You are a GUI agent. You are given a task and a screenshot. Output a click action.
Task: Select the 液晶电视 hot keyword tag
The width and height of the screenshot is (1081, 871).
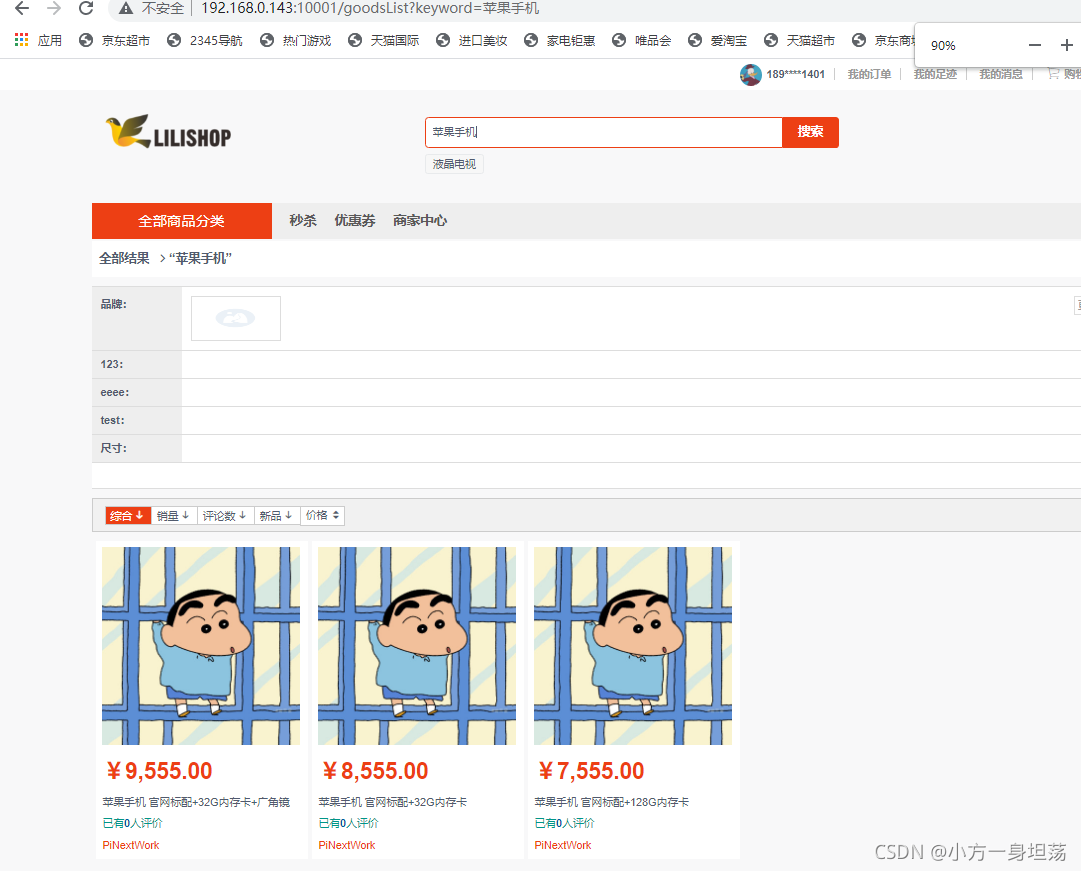point(454,164)
